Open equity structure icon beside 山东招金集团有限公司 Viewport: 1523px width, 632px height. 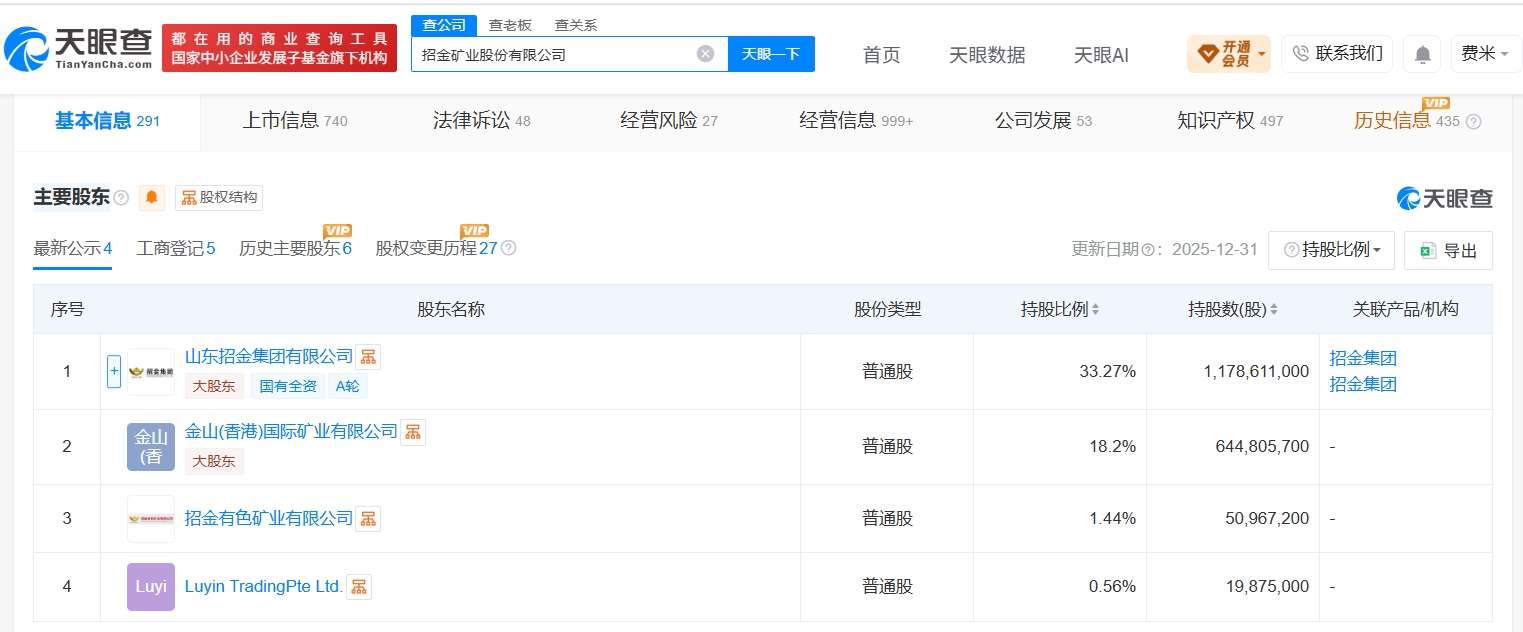tap(368, 357)
